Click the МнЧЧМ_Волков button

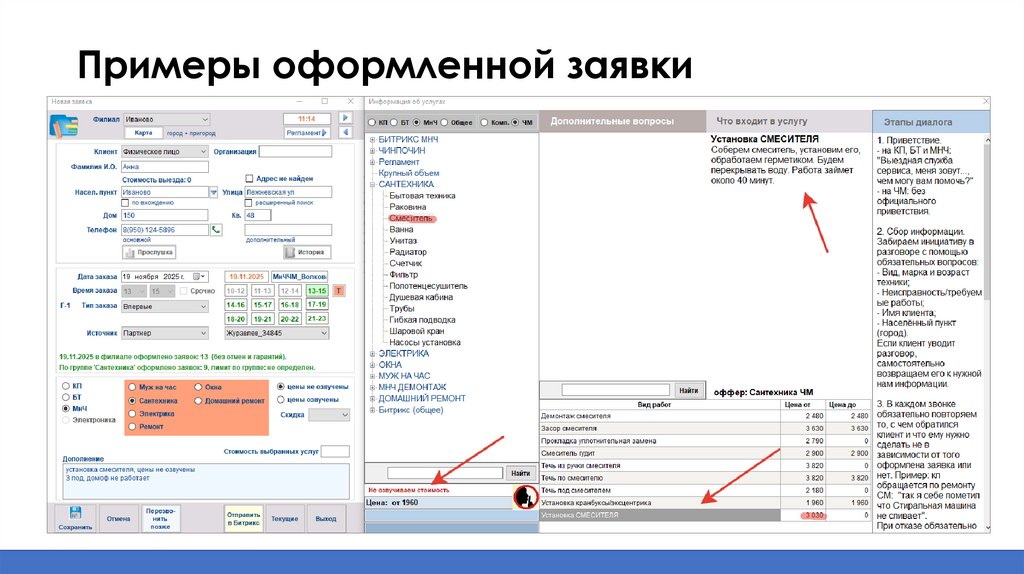[299, 276]
